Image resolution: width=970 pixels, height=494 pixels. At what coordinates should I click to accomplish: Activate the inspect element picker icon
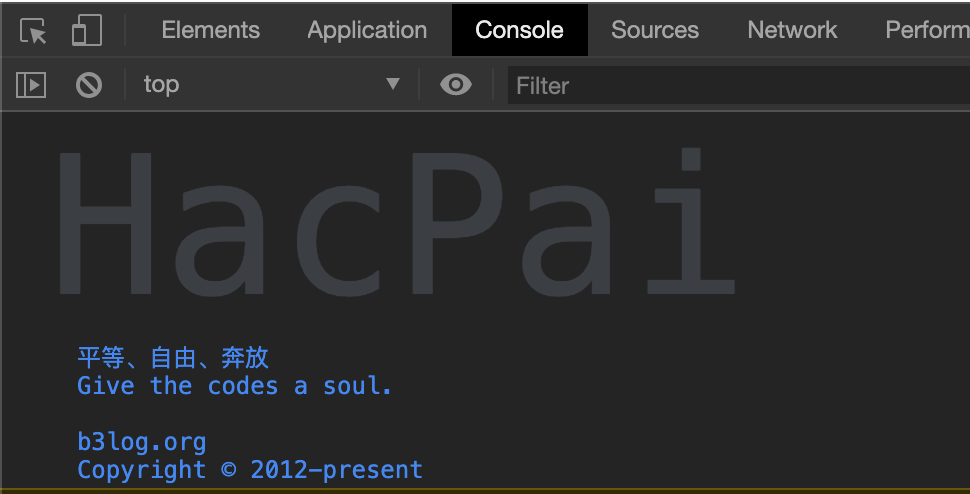point(33,31)
